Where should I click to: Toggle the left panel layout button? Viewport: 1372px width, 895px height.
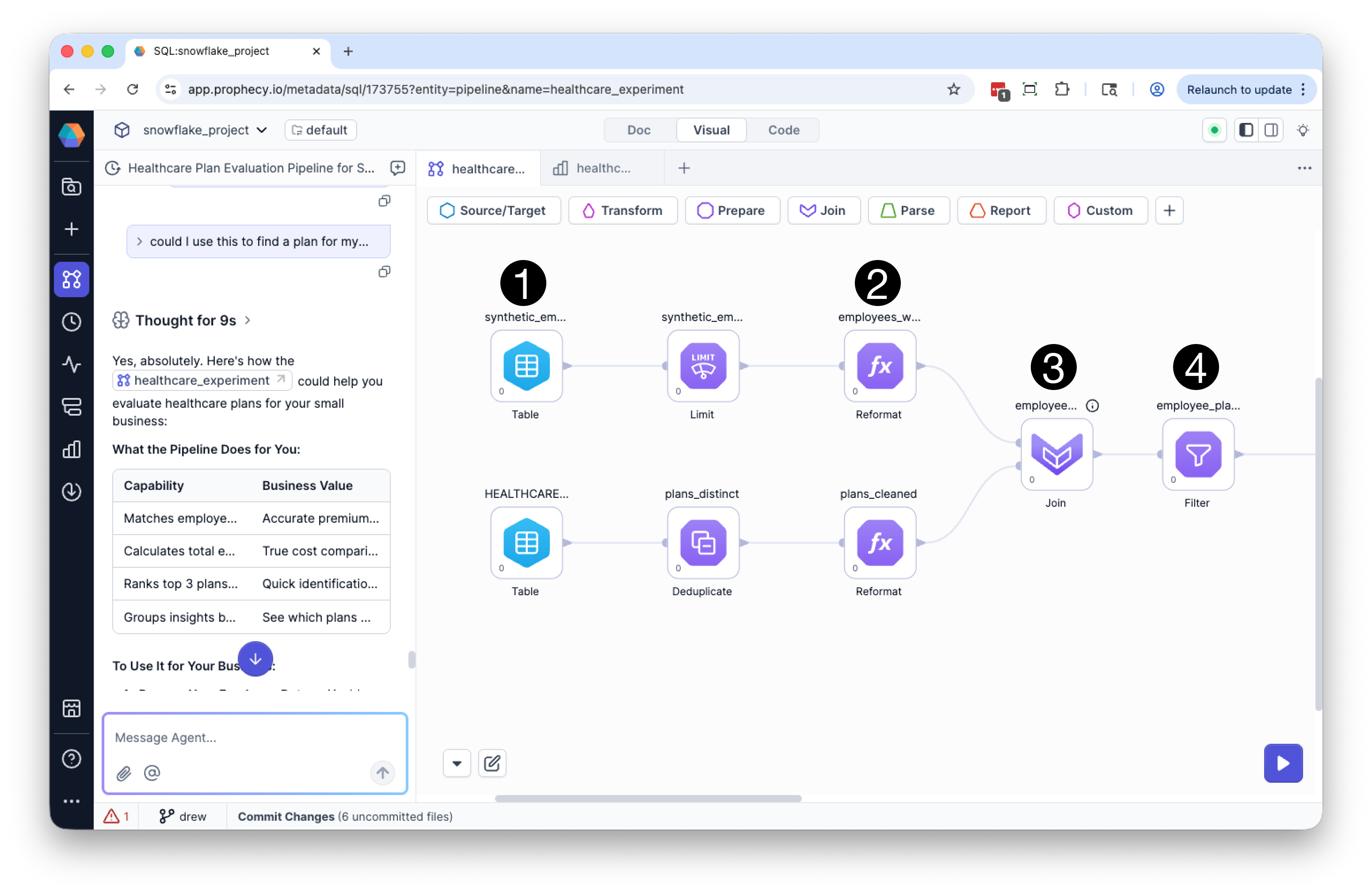pyautogui.click(x=1246, y=130)
